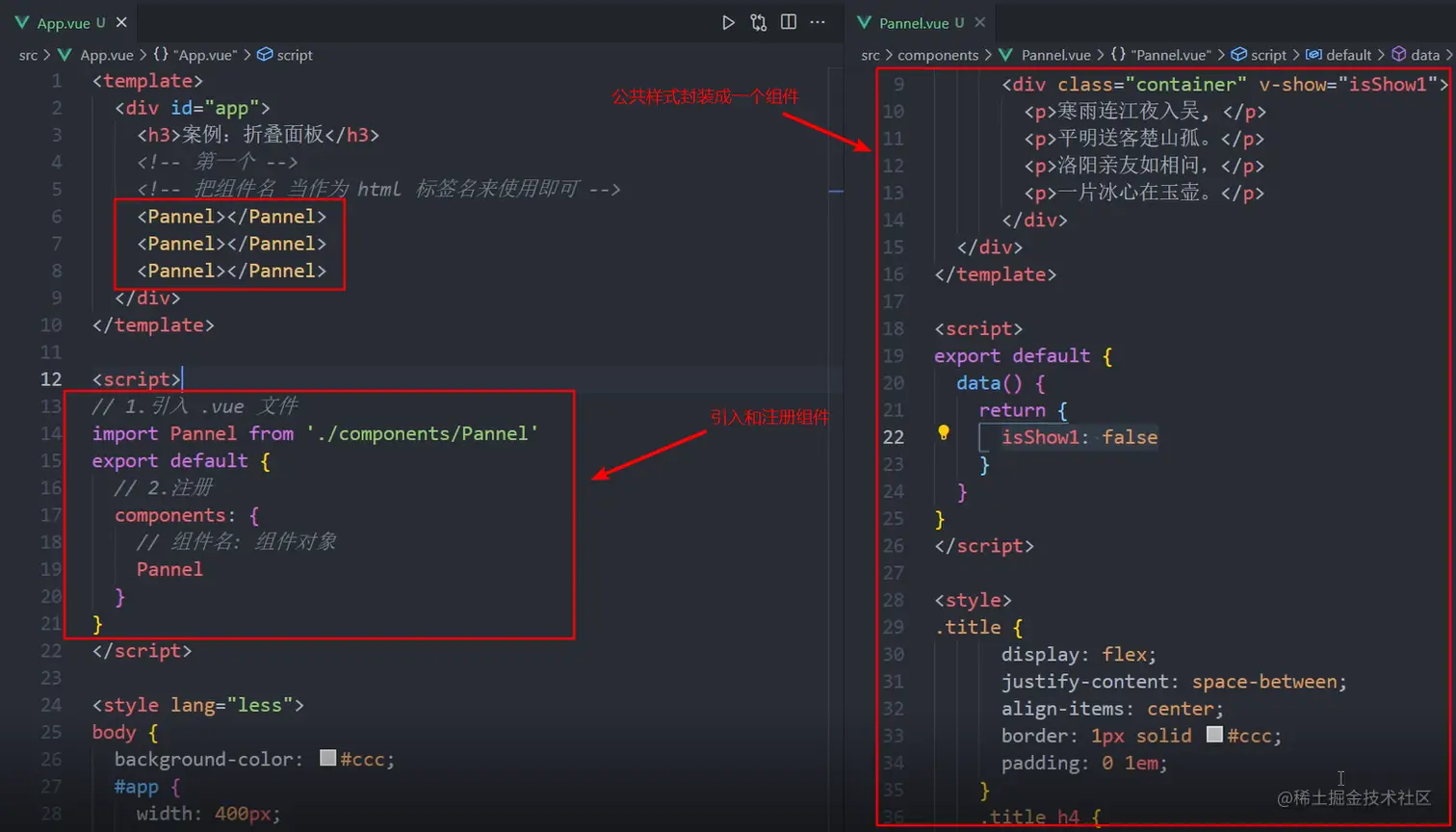Click 'align-items: center;' line
This screenshot has width=1456, height=832.
tap(1112, 708)
